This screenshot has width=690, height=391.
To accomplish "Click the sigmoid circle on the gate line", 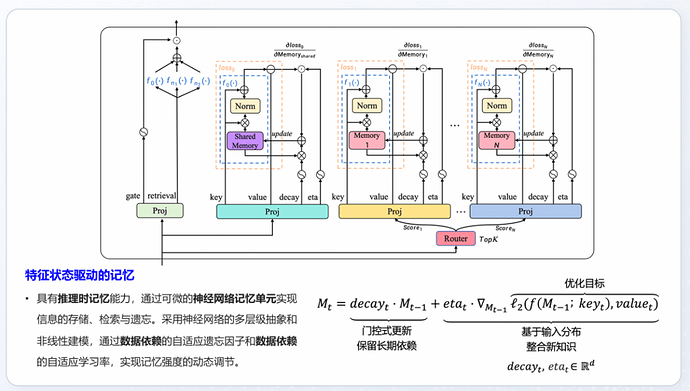I will pyautogui.click(x=143, y=132).
